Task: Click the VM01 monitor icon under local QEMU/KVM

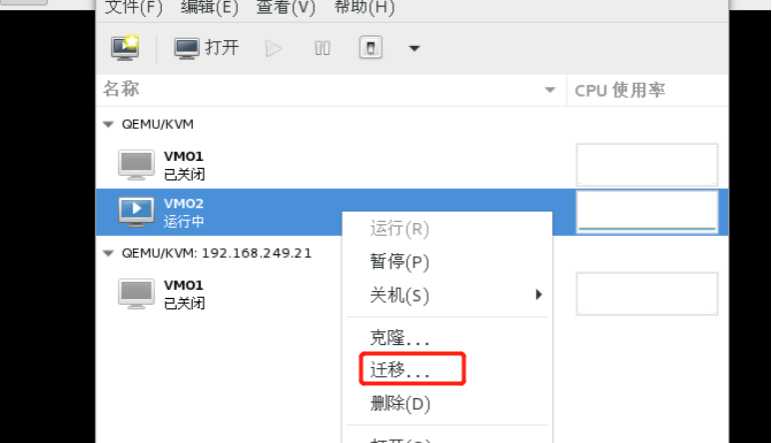Action: point(136,165)
